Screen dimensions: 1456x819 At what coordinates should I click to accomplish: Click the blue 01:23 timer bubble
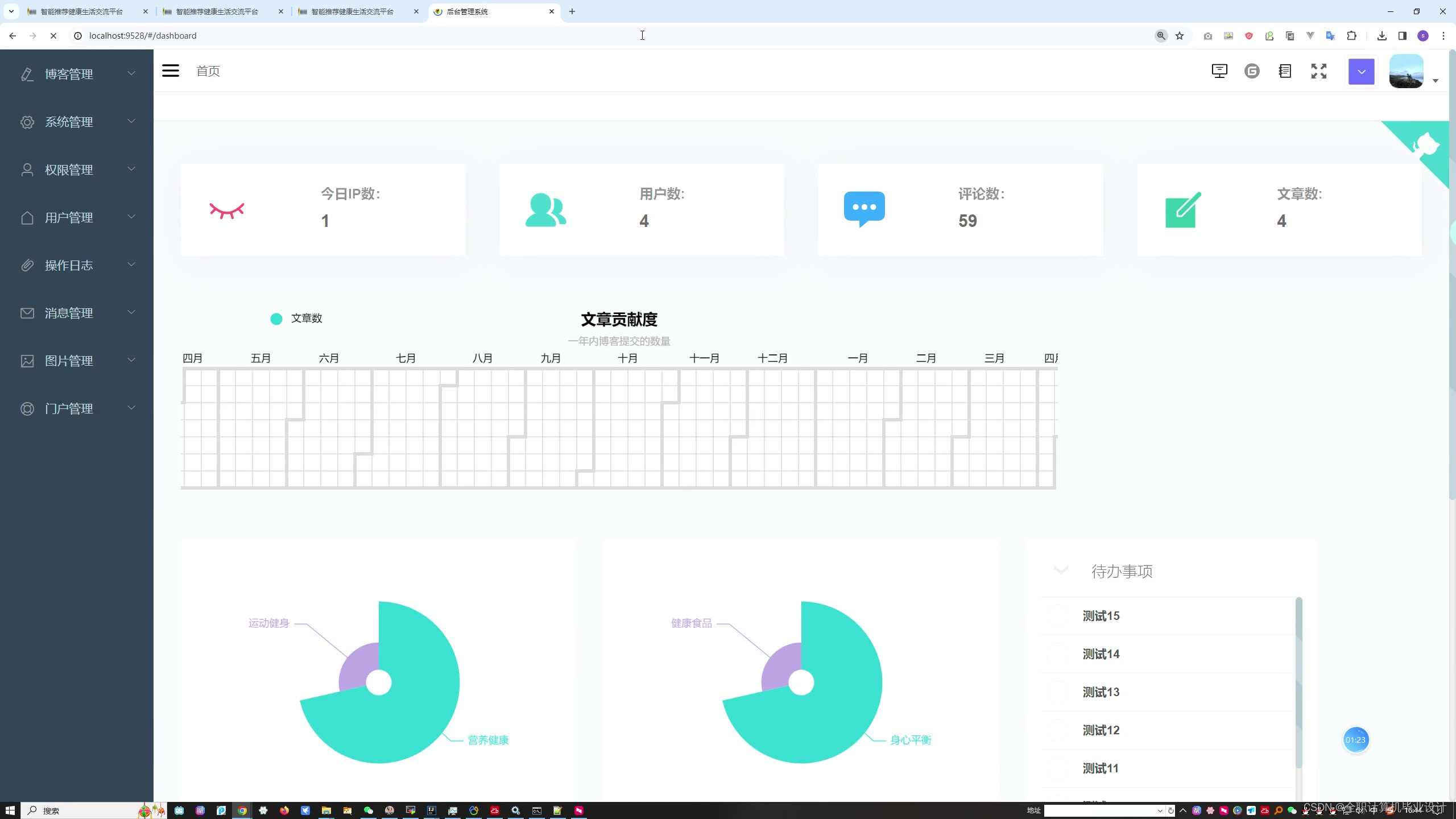1355,740
